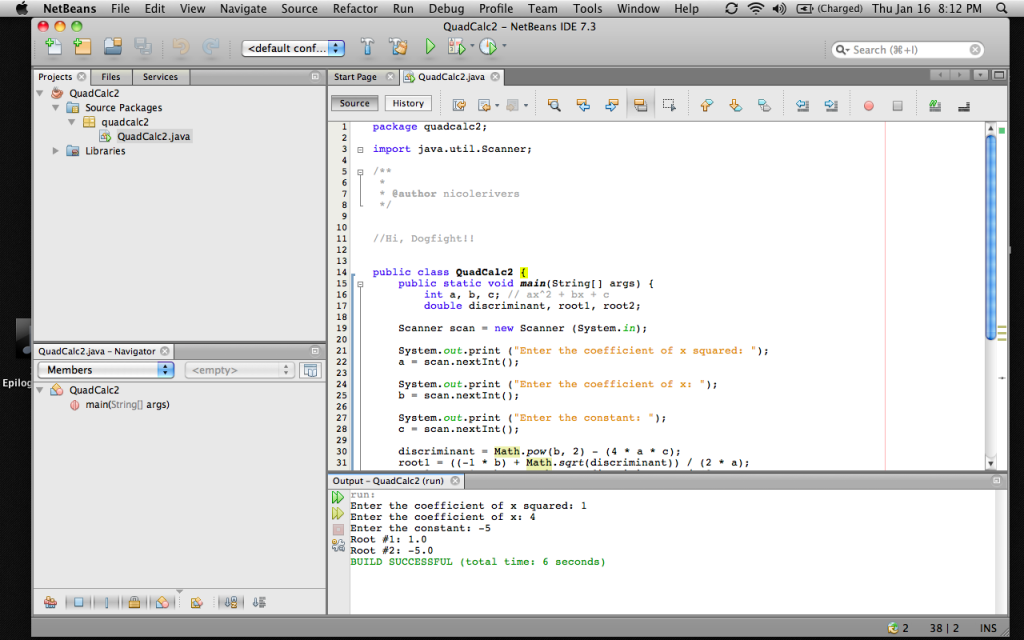Start macro recording with the red circle
The image size is (1024, 640).
[868, 104]
